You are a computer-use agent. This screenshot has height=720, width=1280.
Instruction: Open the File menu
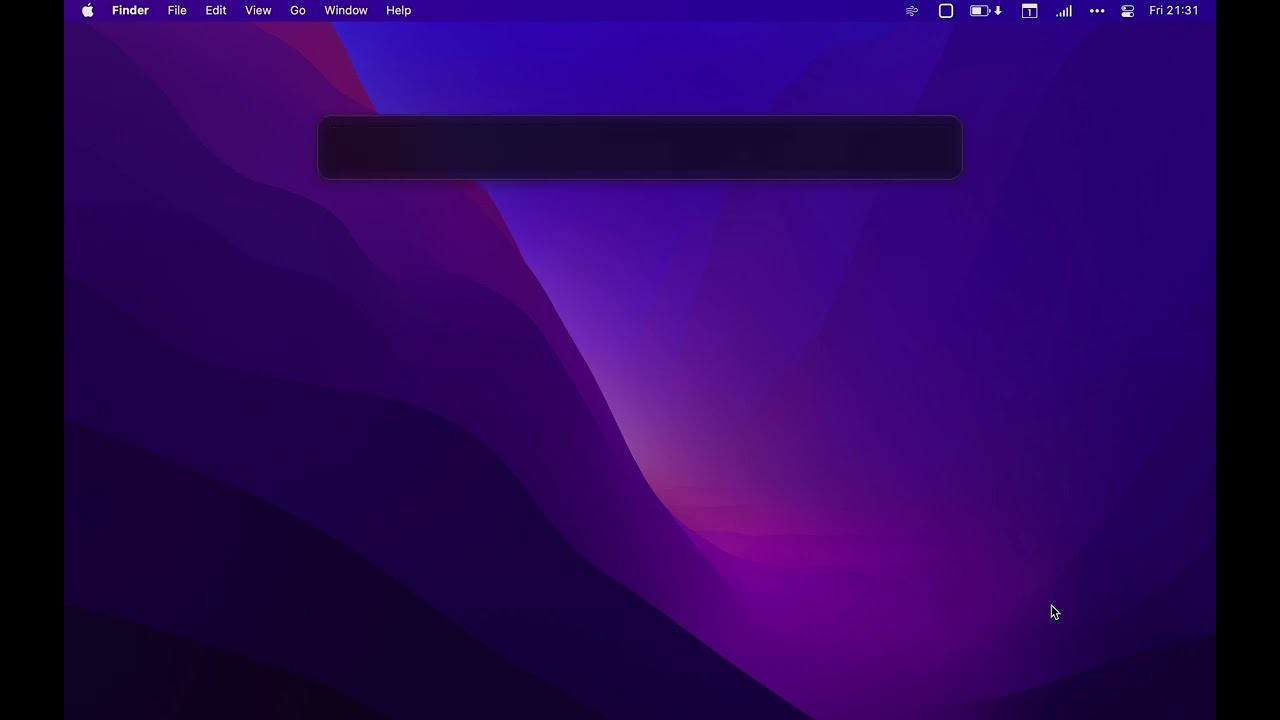177,11
